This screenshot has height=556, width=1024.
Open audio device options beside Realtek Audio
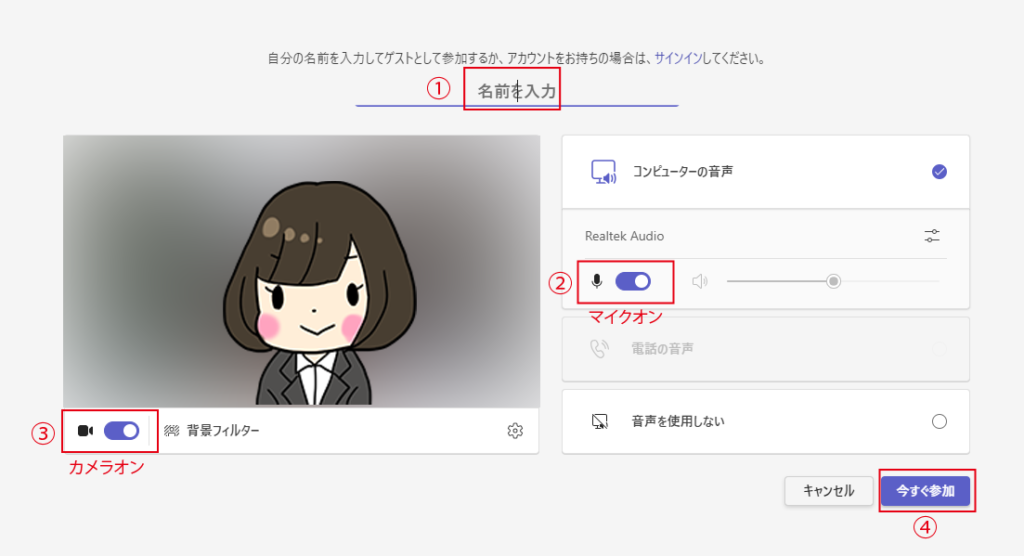pos(932,236)
